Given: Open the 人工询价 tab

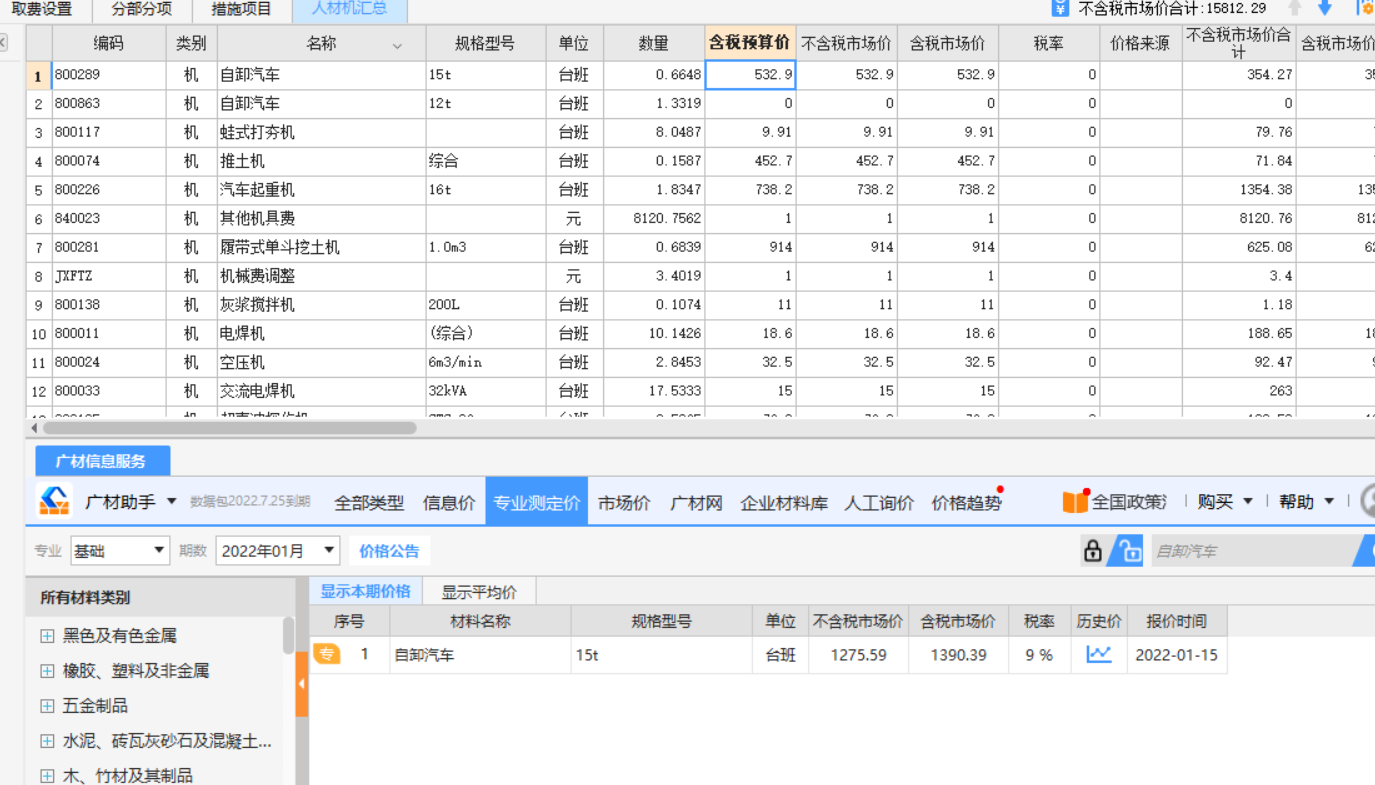Looking at the screenshot, I should pos(879,502).
